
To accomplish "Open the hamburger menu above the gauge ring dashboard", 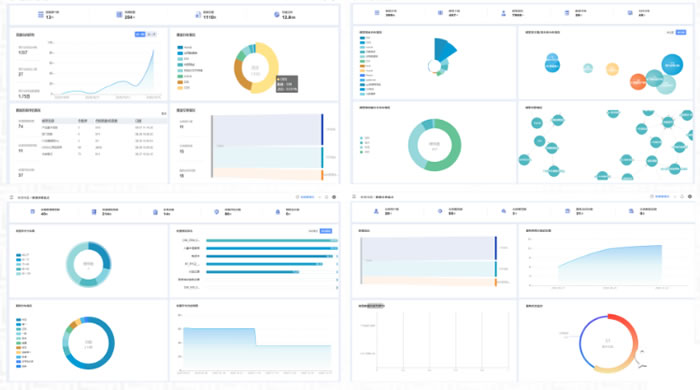I will tap(354, 196).
